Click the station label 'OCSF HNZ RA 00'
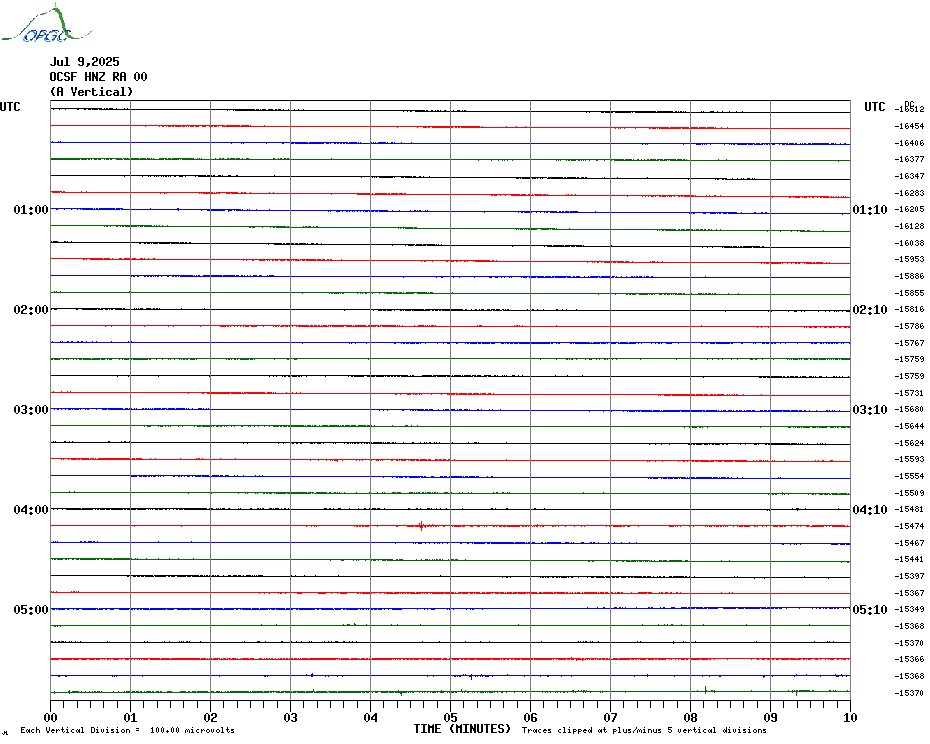This screenshot has height=744, width=930. click(98, 77)
